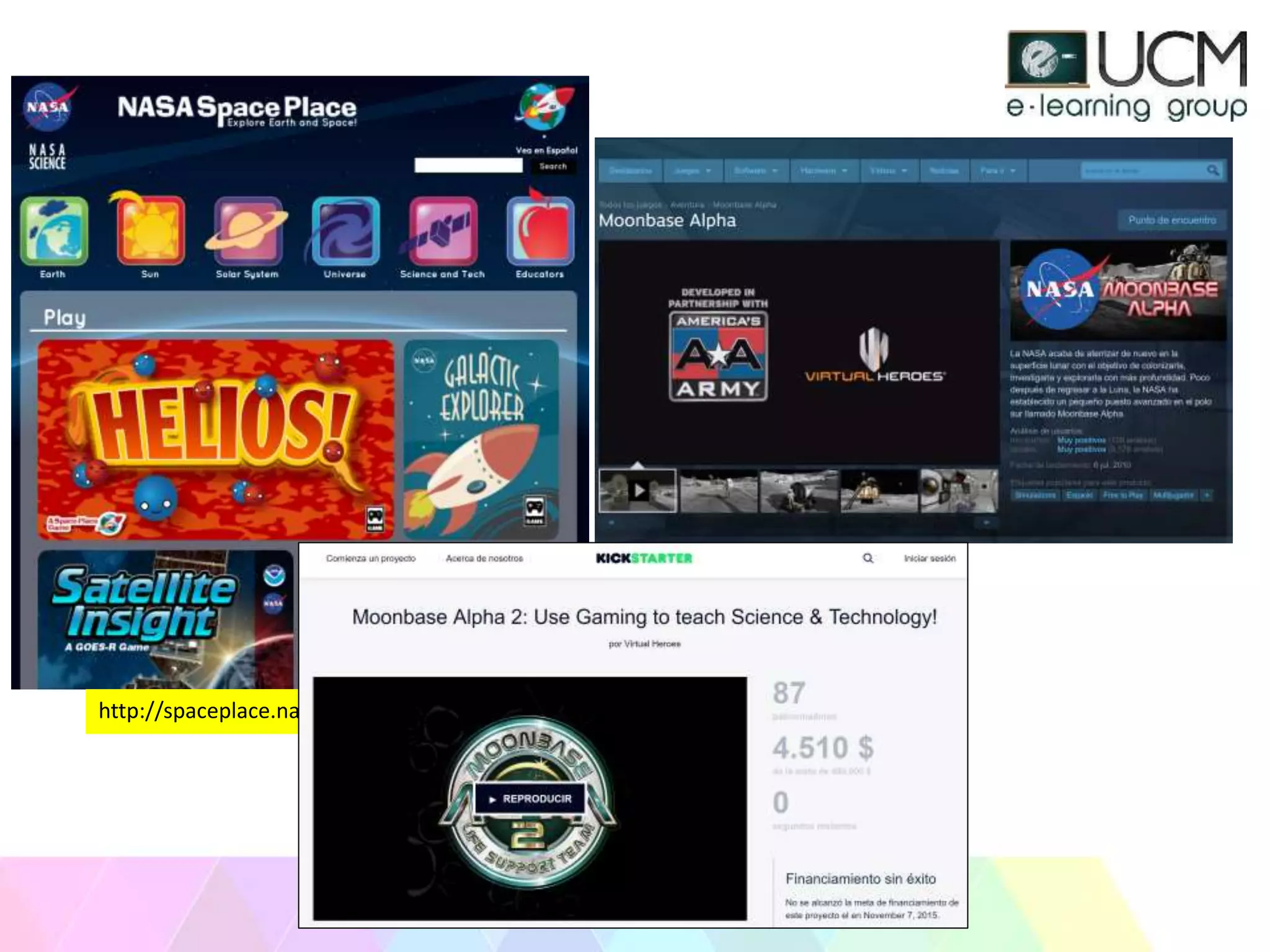Open the Sun category icon
This screenshot has height=952, width=1270.
tap(149, 228)
